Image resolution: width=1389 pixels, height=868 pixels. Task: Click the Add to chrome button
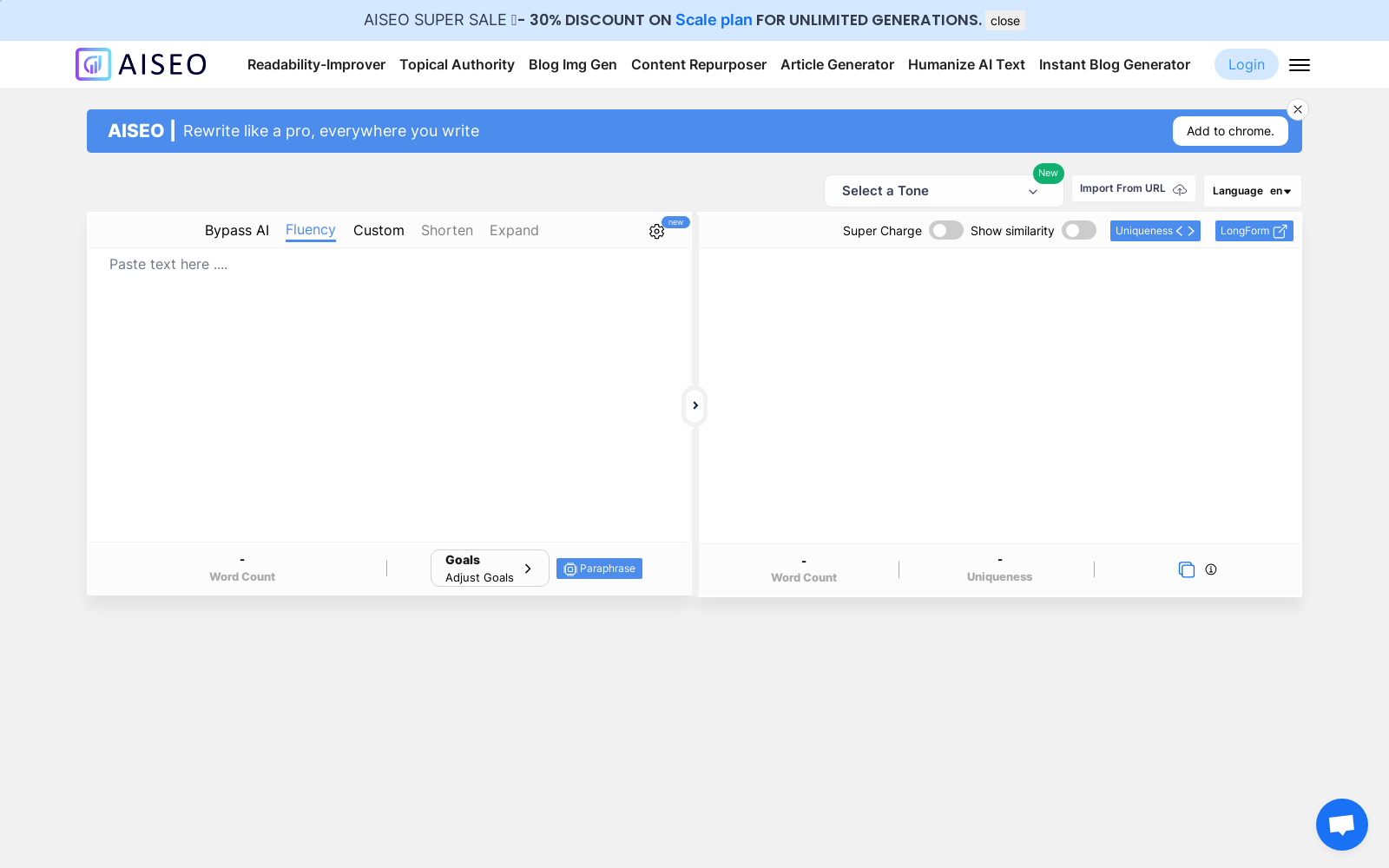(1230, 131)
